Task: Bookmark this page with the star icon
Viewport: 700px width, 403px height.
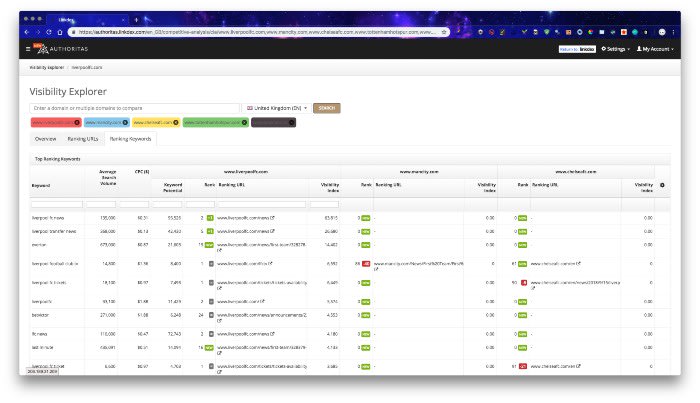Action: pyautogui.click(x=444, y=32)
